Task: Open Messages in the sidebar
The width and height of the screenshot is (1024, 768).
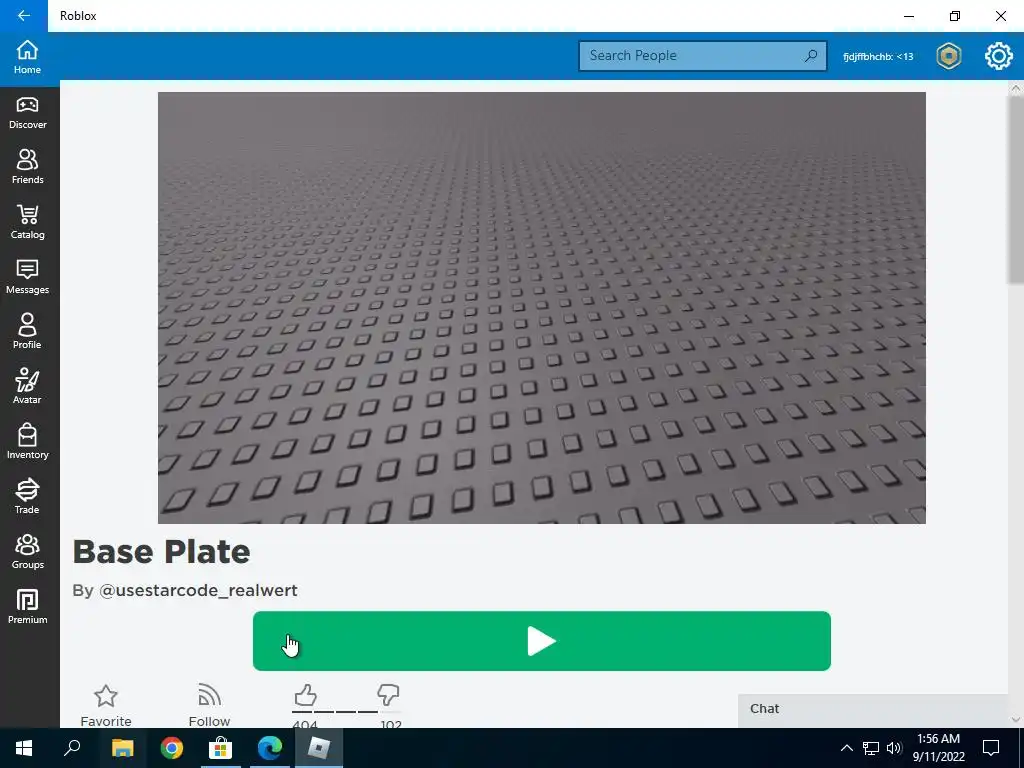Action: point(27,277)
